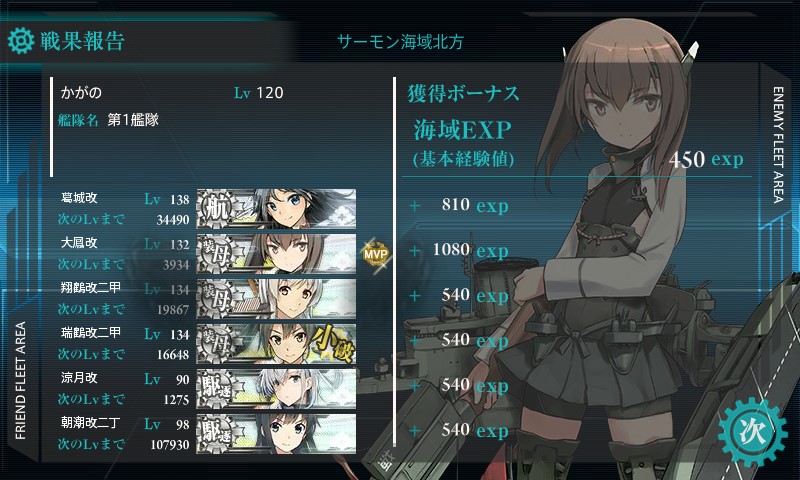Click the FRIEND FLEET AREA side label
Image resolution: width=800 pixels, height=480 pixels.
(x=20, y=381)
